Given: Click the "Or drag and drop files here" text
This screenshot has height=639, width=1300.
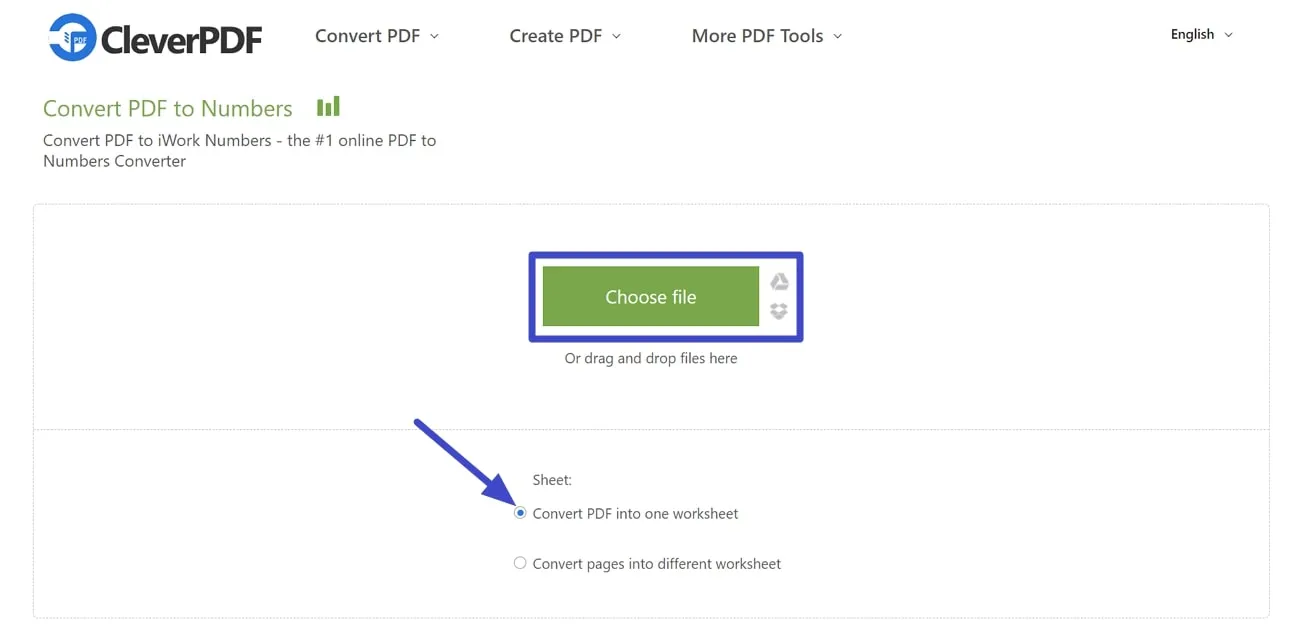Looking at the screenshot, I should coord(650,357).
